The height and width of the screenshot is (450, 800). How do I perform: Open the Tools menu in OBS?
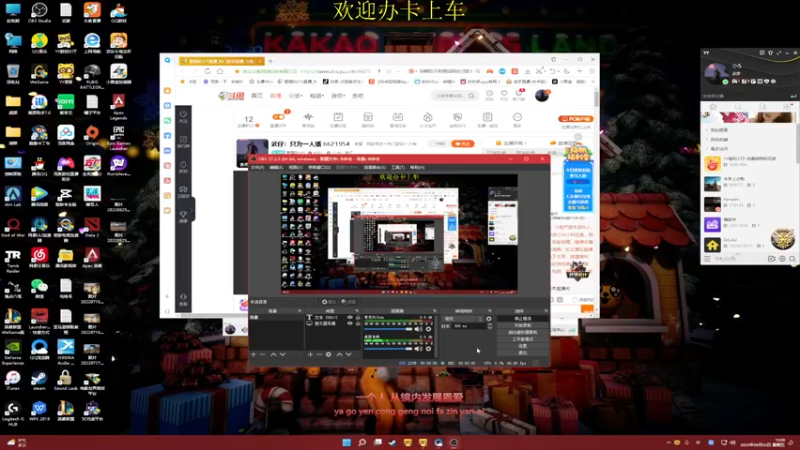[397, 167]
